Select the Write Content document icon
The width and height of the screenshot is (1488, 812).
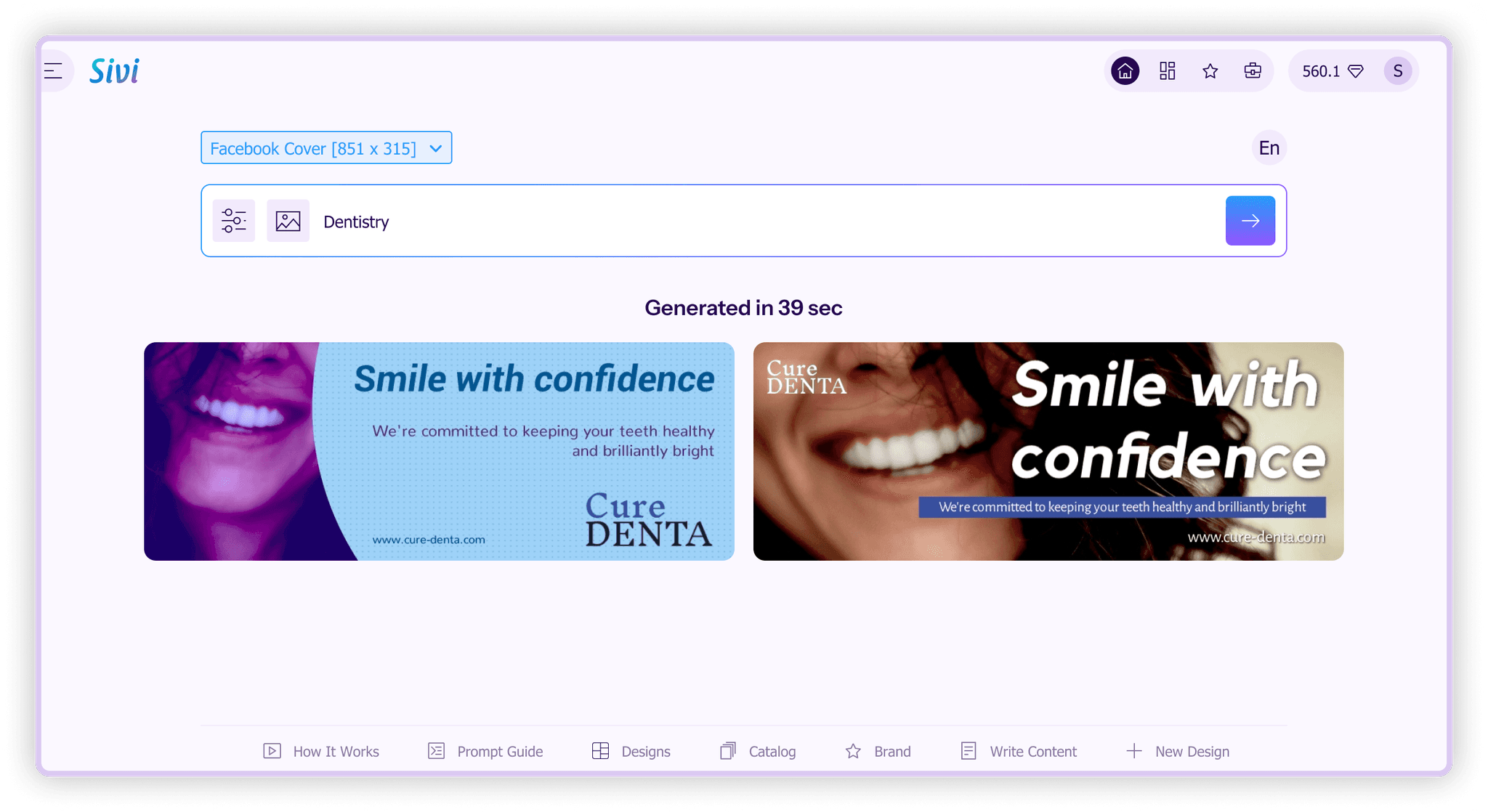point(968,751)
